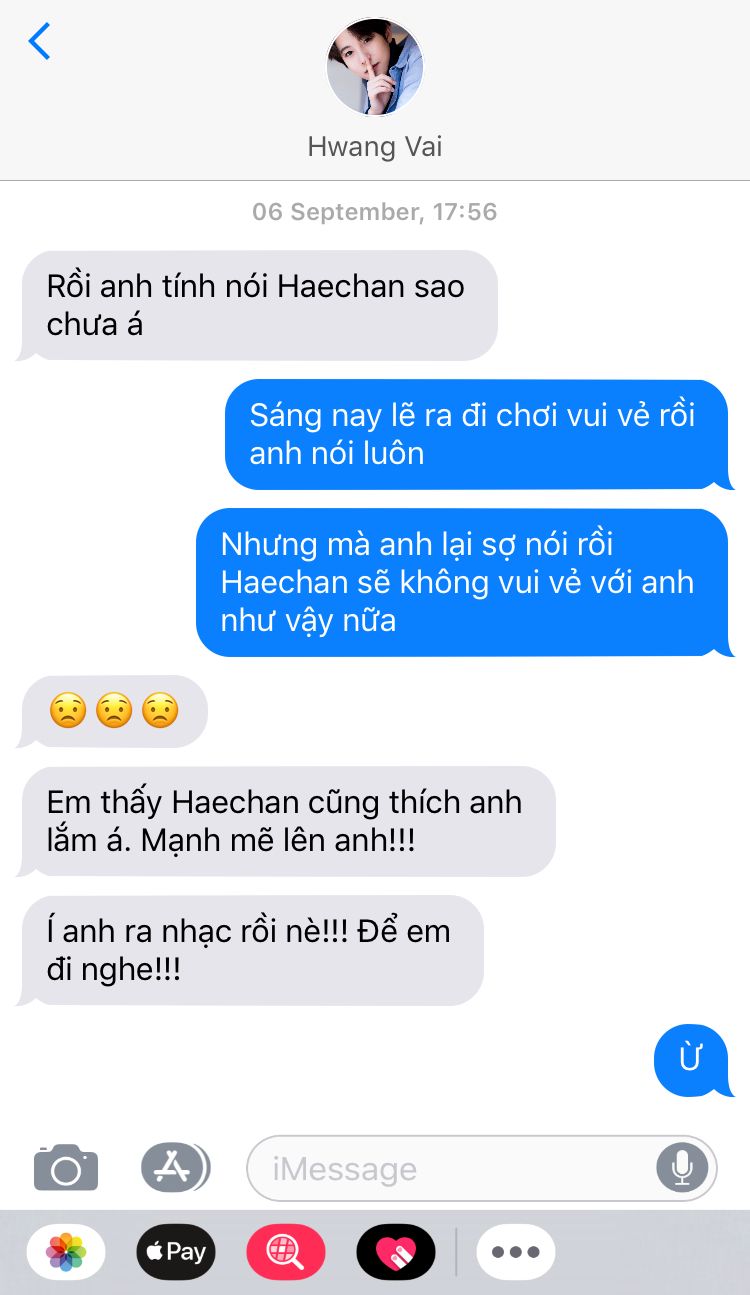Image resolution: width=750 pixels, height=1295 pixels.
Task: Open Hwang Vai contact avatar
Action: click(x=375, y=66)
